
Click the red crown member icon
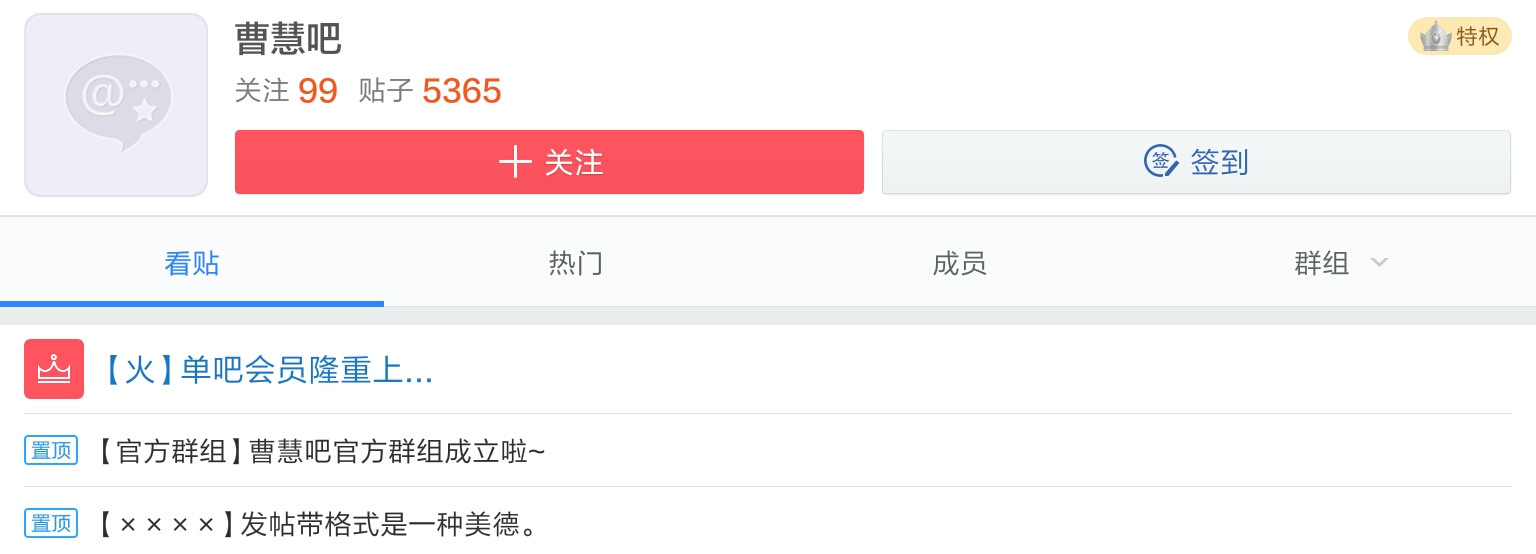pyautogui.click(x=54, y=369)
